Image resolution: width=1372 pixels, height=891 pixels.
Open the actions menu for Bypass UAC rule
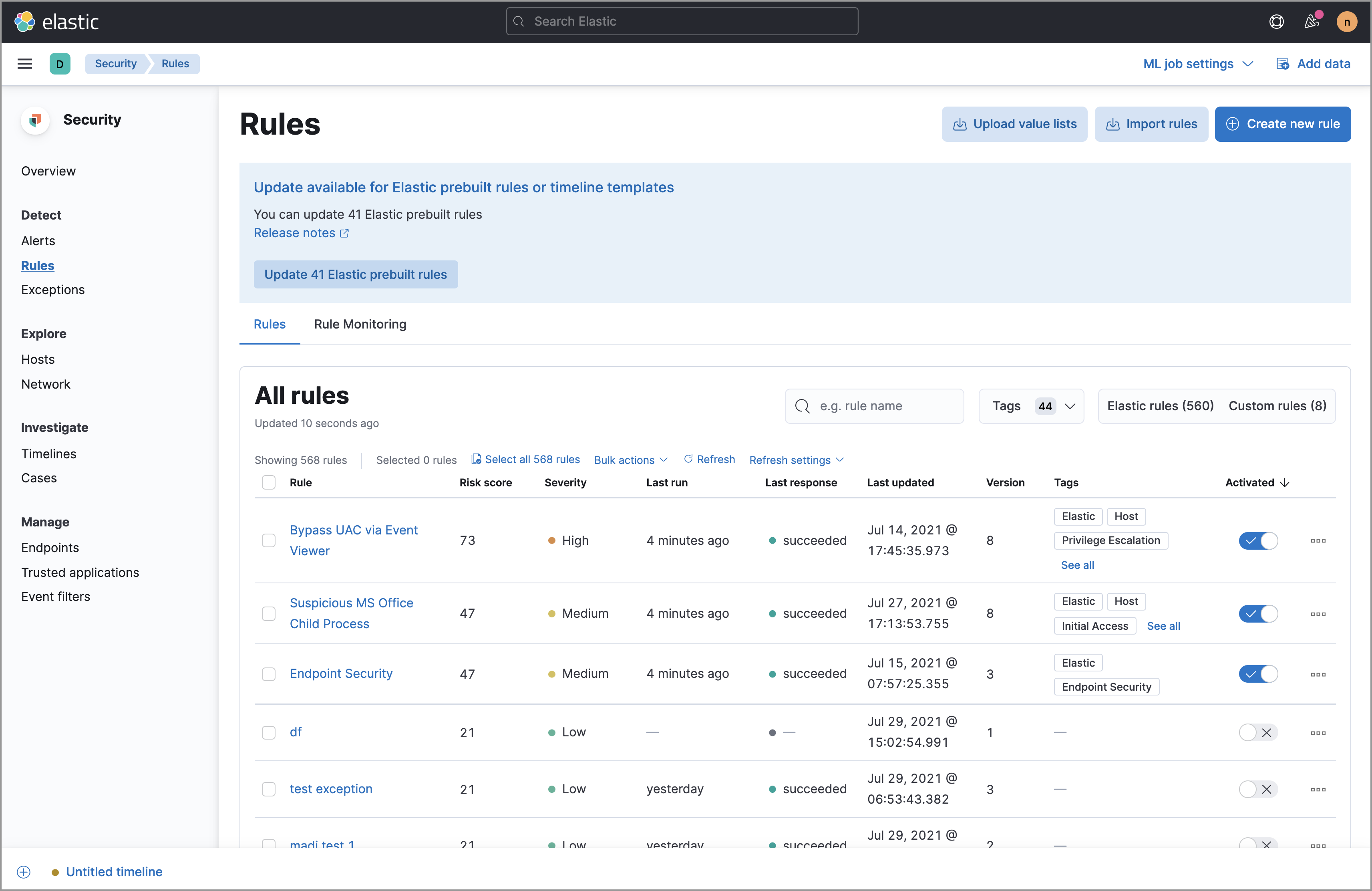(x=1318, y=540)
